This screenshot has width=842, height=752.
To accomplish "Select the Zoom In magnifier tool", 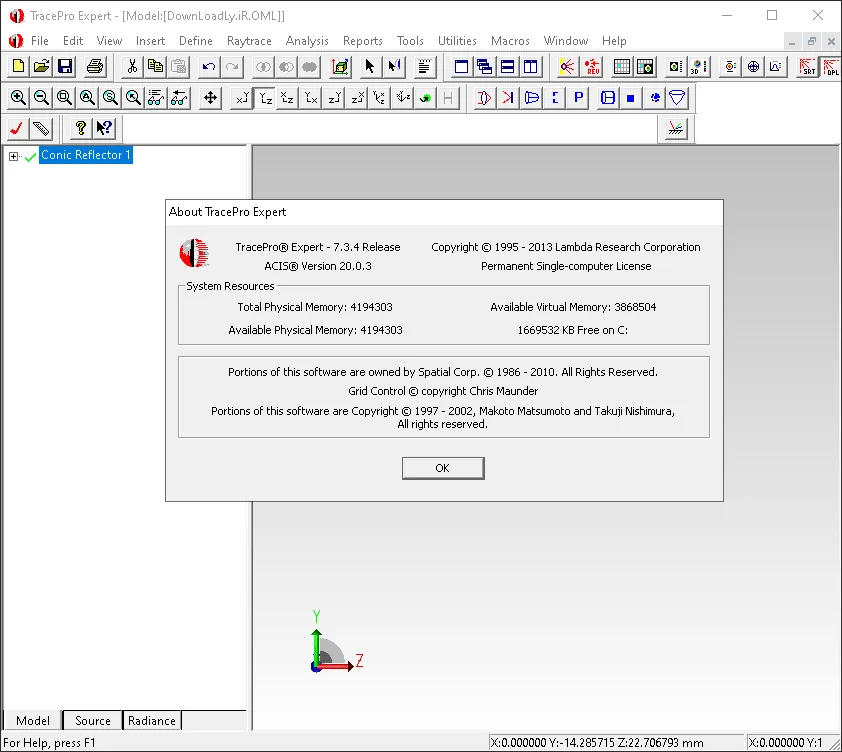I will [x=18, y=98].
